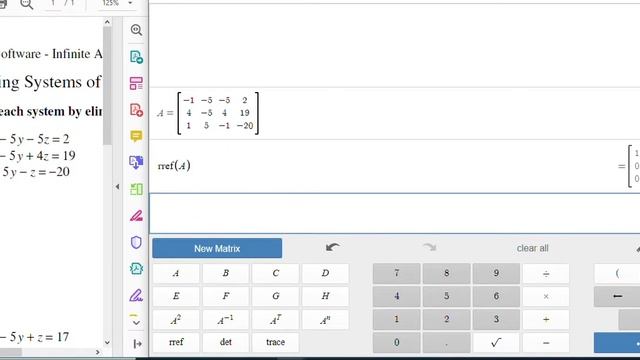Screen dimensions: 640x360
Task: Click digit 7 on the keypad
Action: click(x=396, y=273)
